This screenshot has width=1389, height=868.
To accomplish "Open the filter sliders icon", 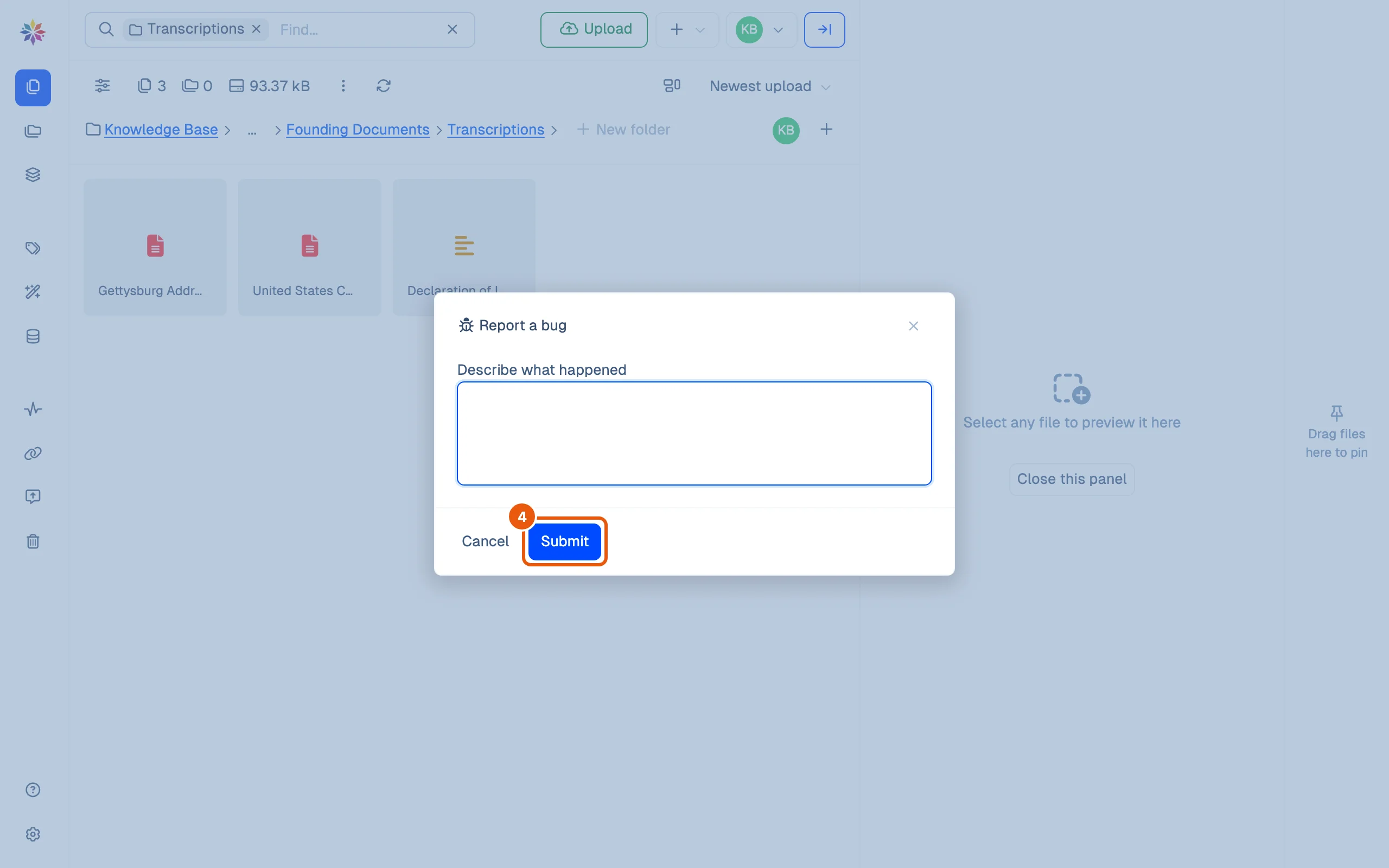I will pos(102,86).
